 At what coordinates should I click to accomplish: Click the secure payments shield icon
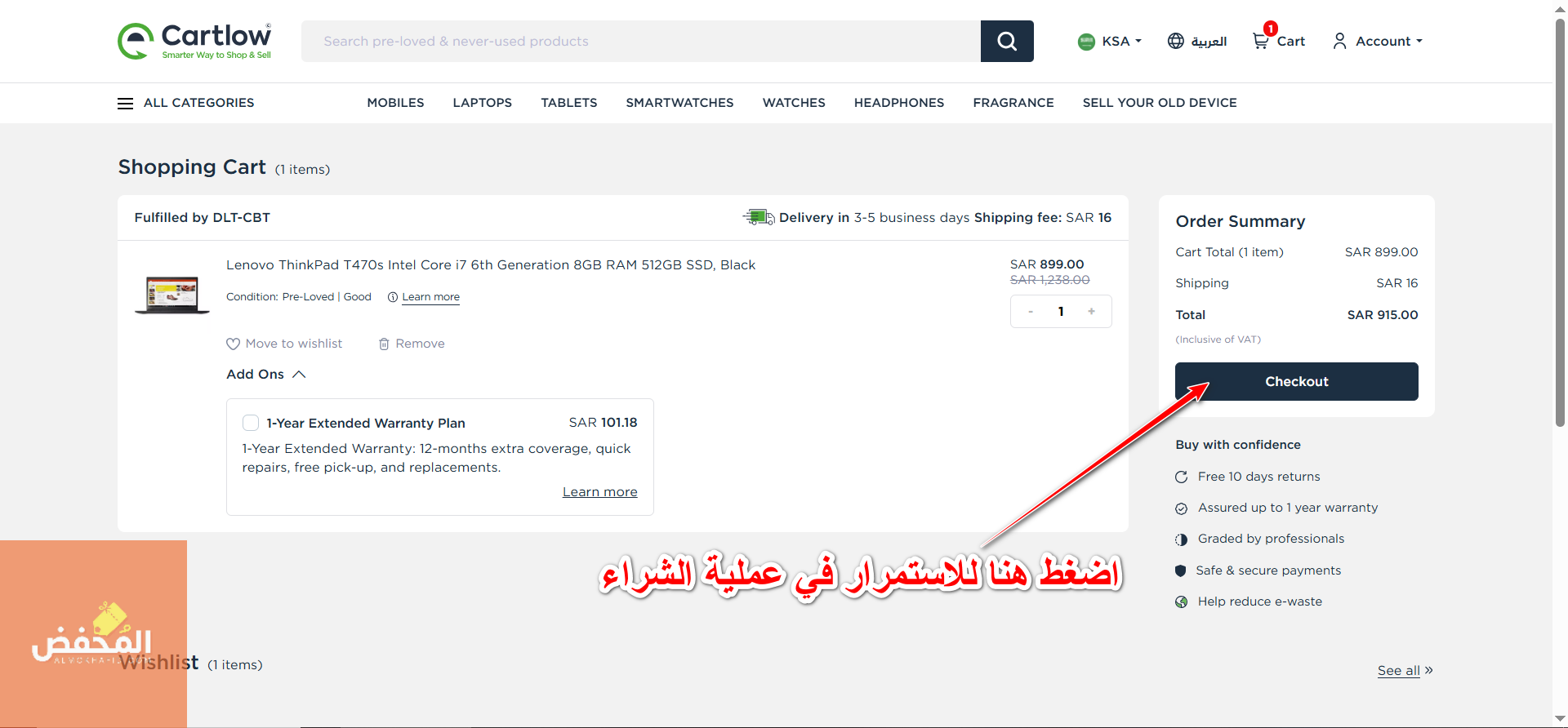[x=1180, y=571]
